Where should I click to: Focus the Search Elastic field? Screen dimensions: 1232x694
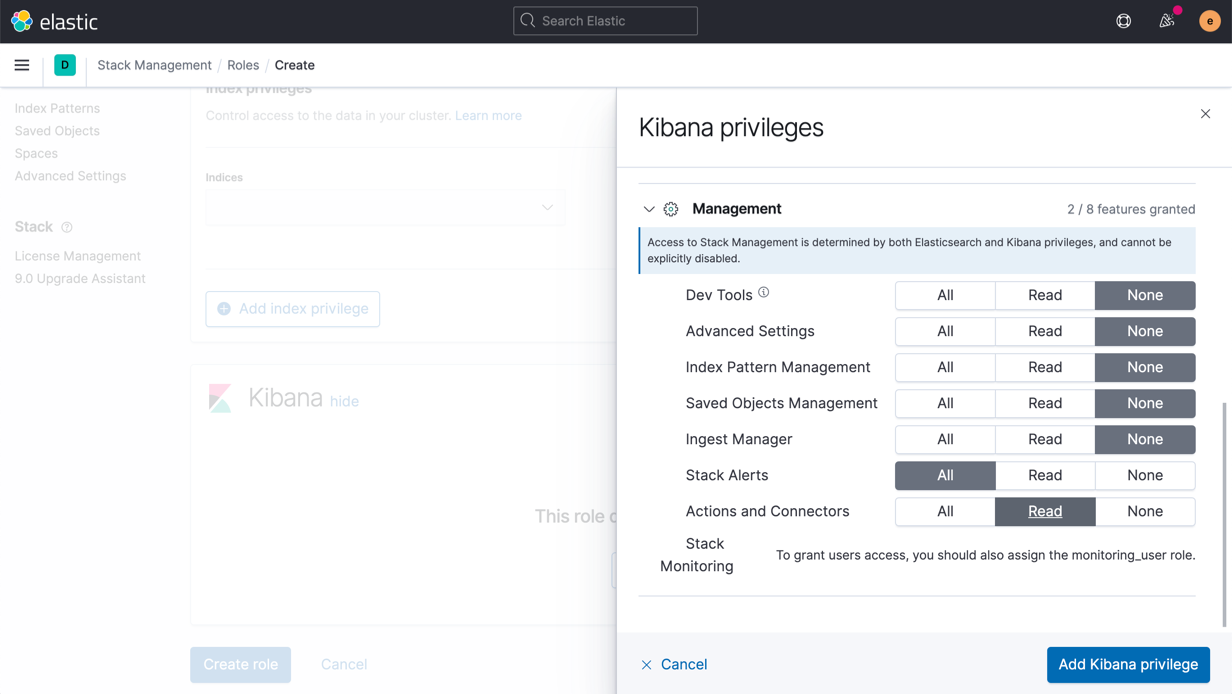[x=605, y=21]
